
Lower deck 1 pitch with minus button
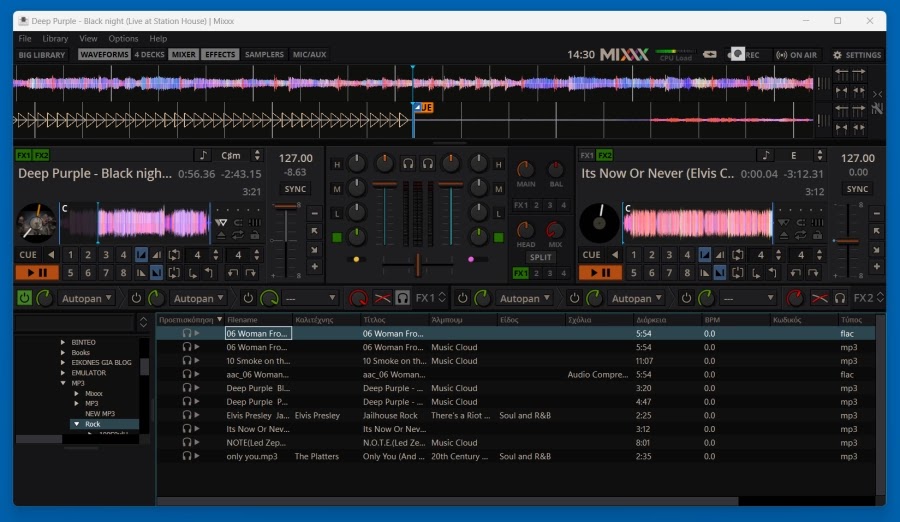315,214
